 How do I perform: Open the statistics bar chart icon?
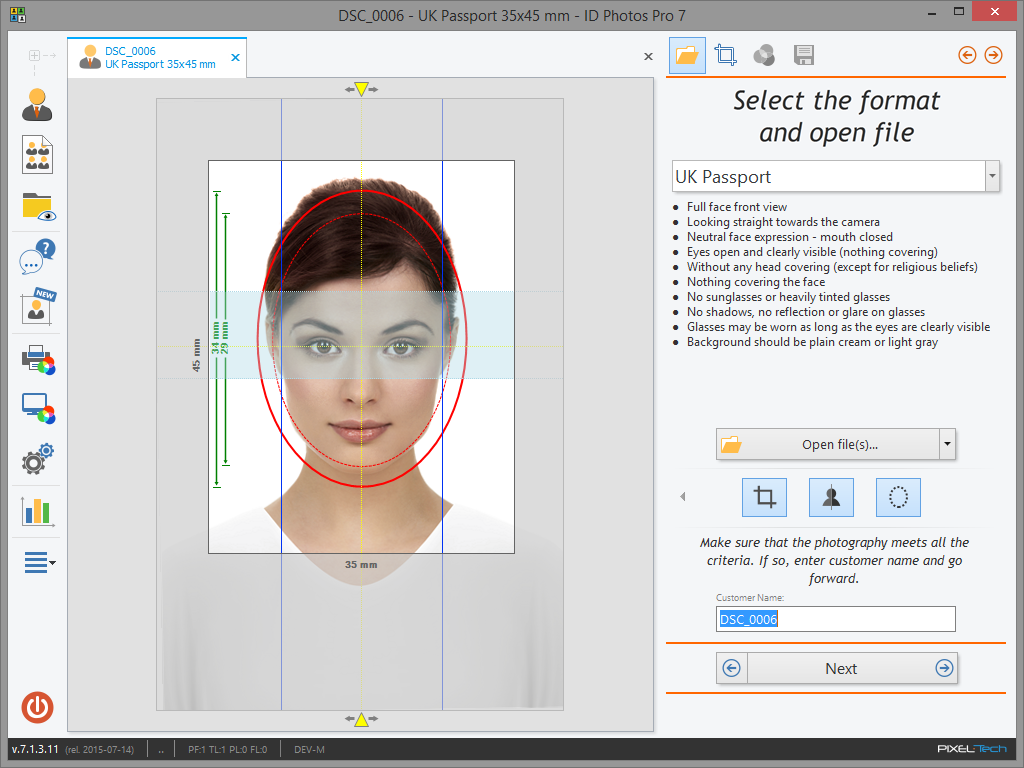pos(37,511)
